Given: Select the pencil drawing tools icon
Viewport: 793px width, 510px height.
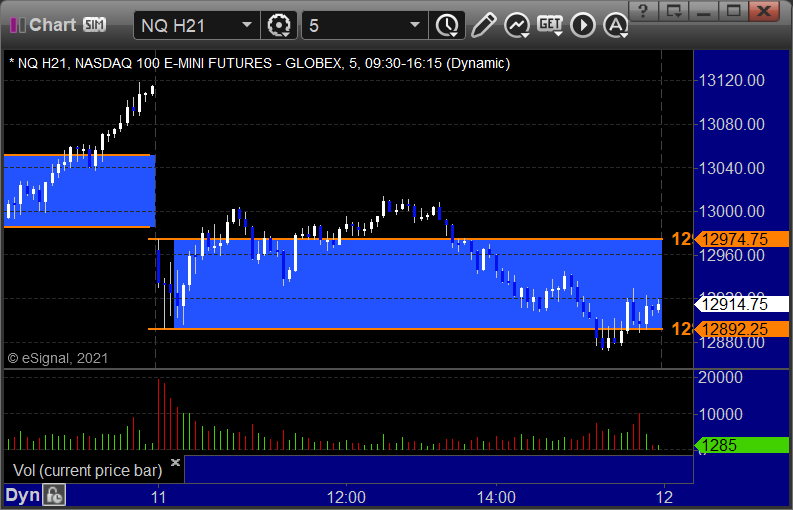Looking at the screenshot, I should [483, 25].
